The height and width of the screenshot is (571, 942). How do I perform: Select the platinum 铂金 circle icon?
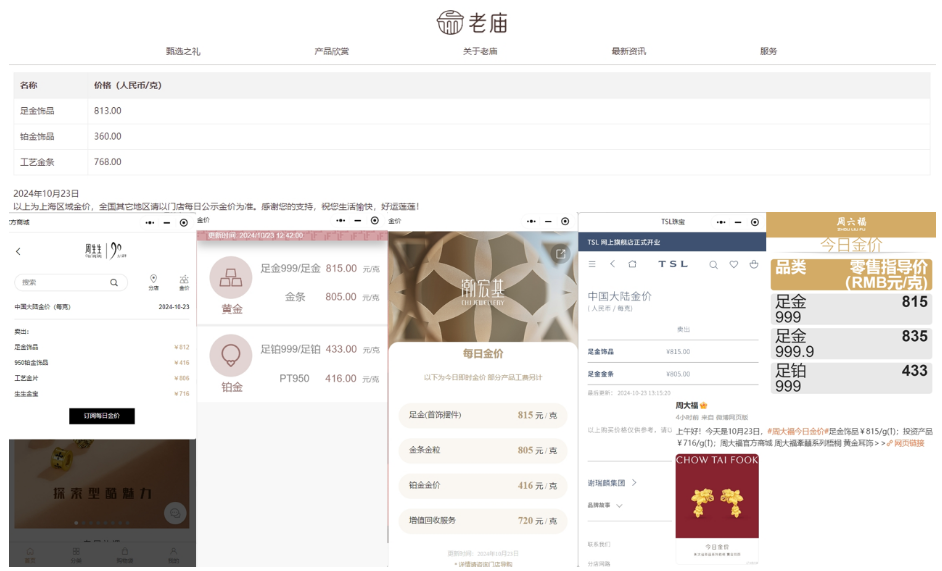[231, 355]
